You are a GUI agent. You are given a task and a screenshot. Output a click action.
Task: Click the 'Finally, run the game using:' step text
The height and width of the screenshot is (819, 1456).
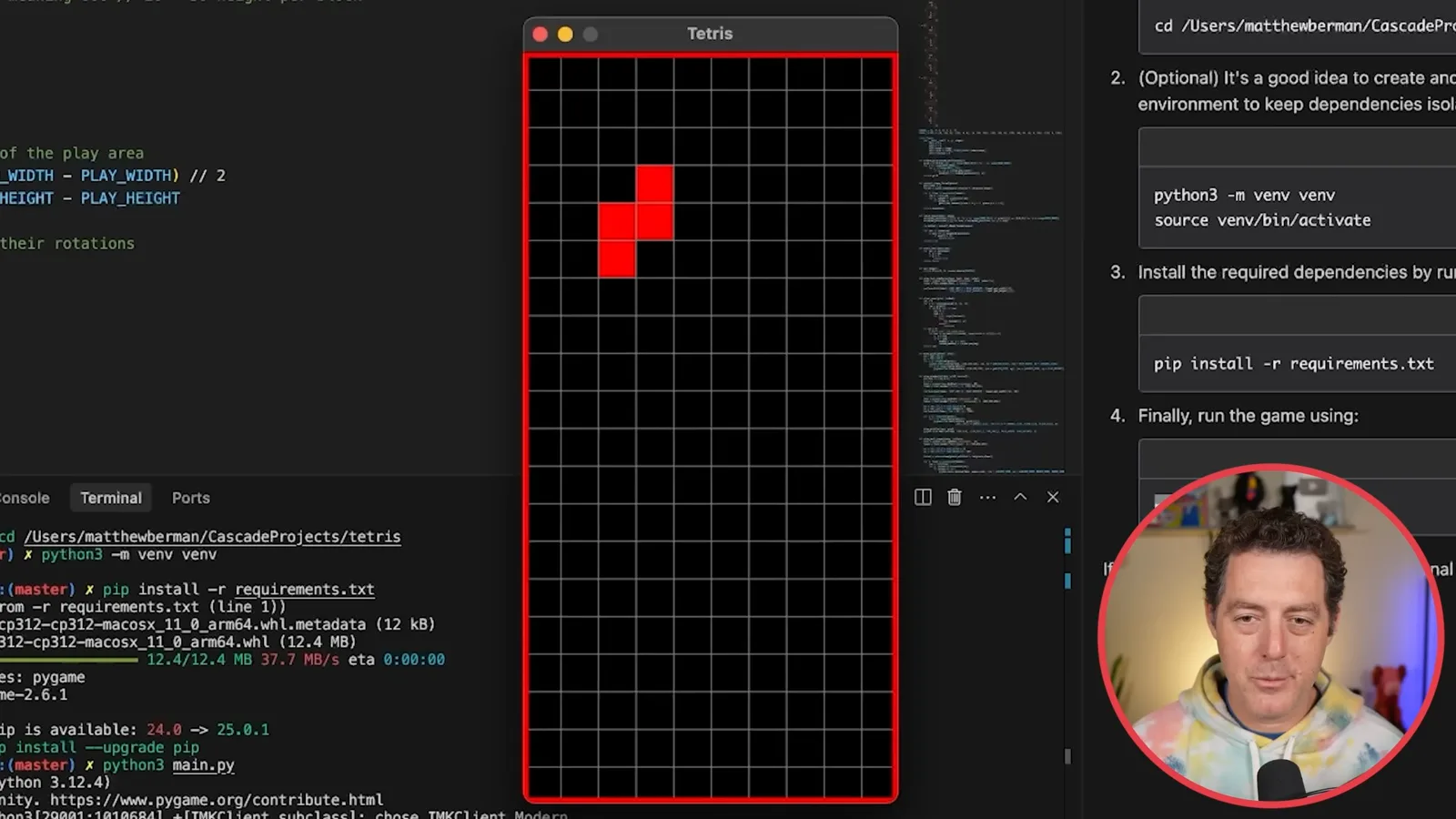(1248, 416)
